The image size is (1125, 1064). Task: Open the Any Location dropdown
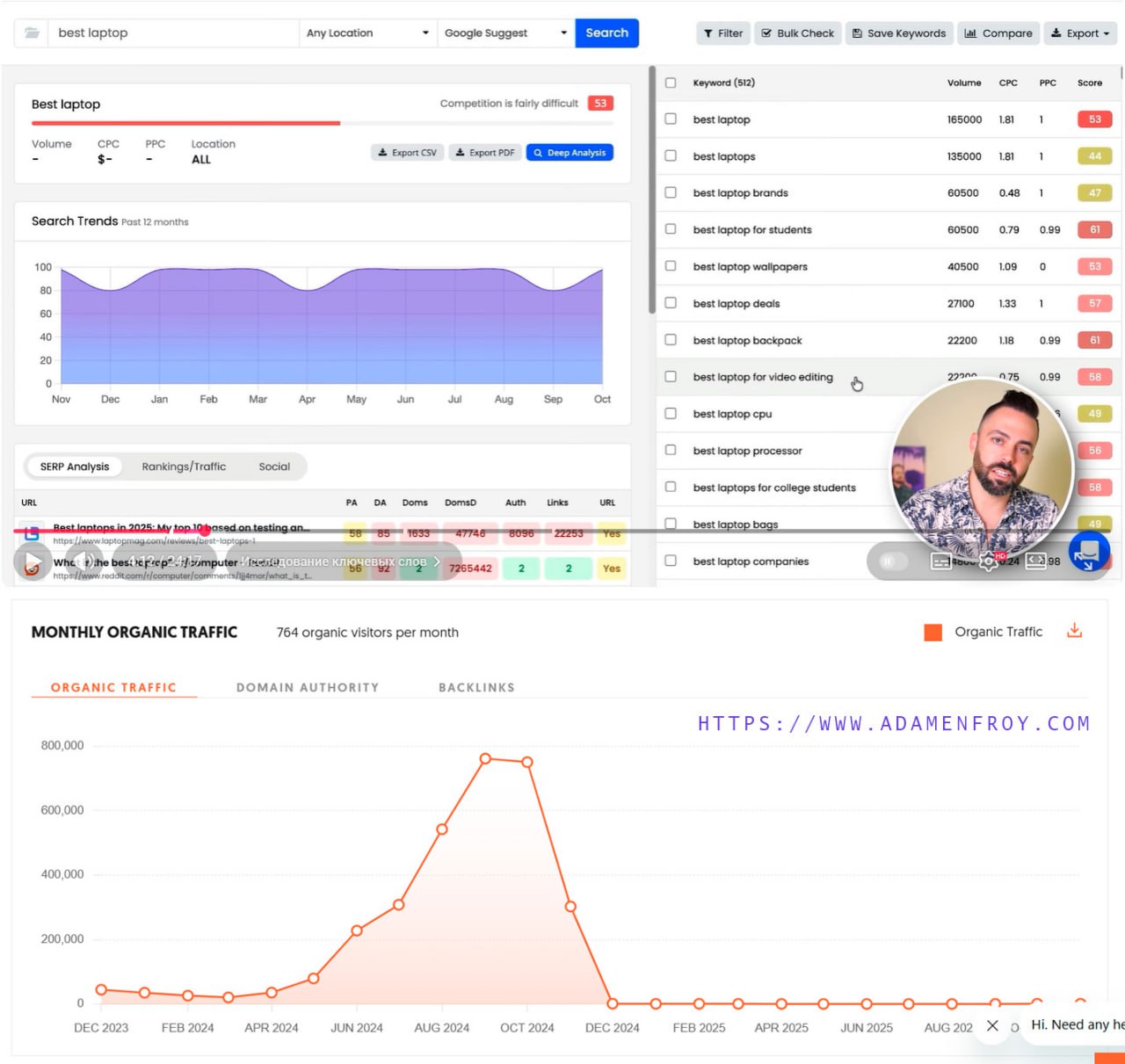point(367,33)
